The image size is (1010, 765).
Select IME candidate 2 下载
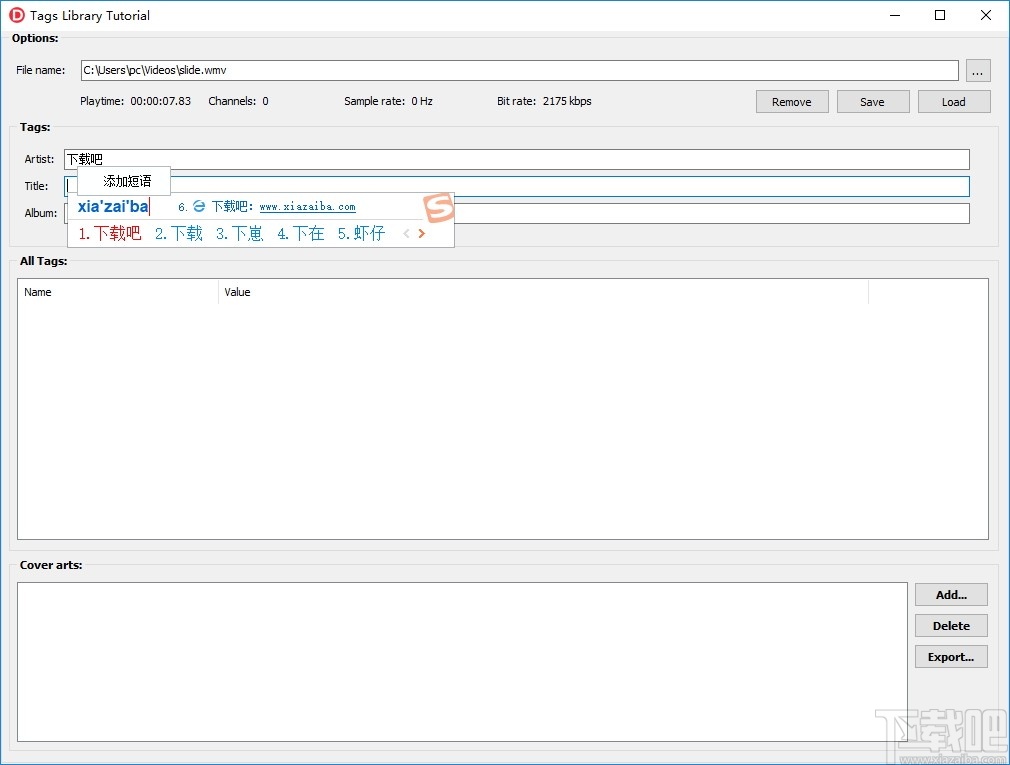click(x=178, y=233)
